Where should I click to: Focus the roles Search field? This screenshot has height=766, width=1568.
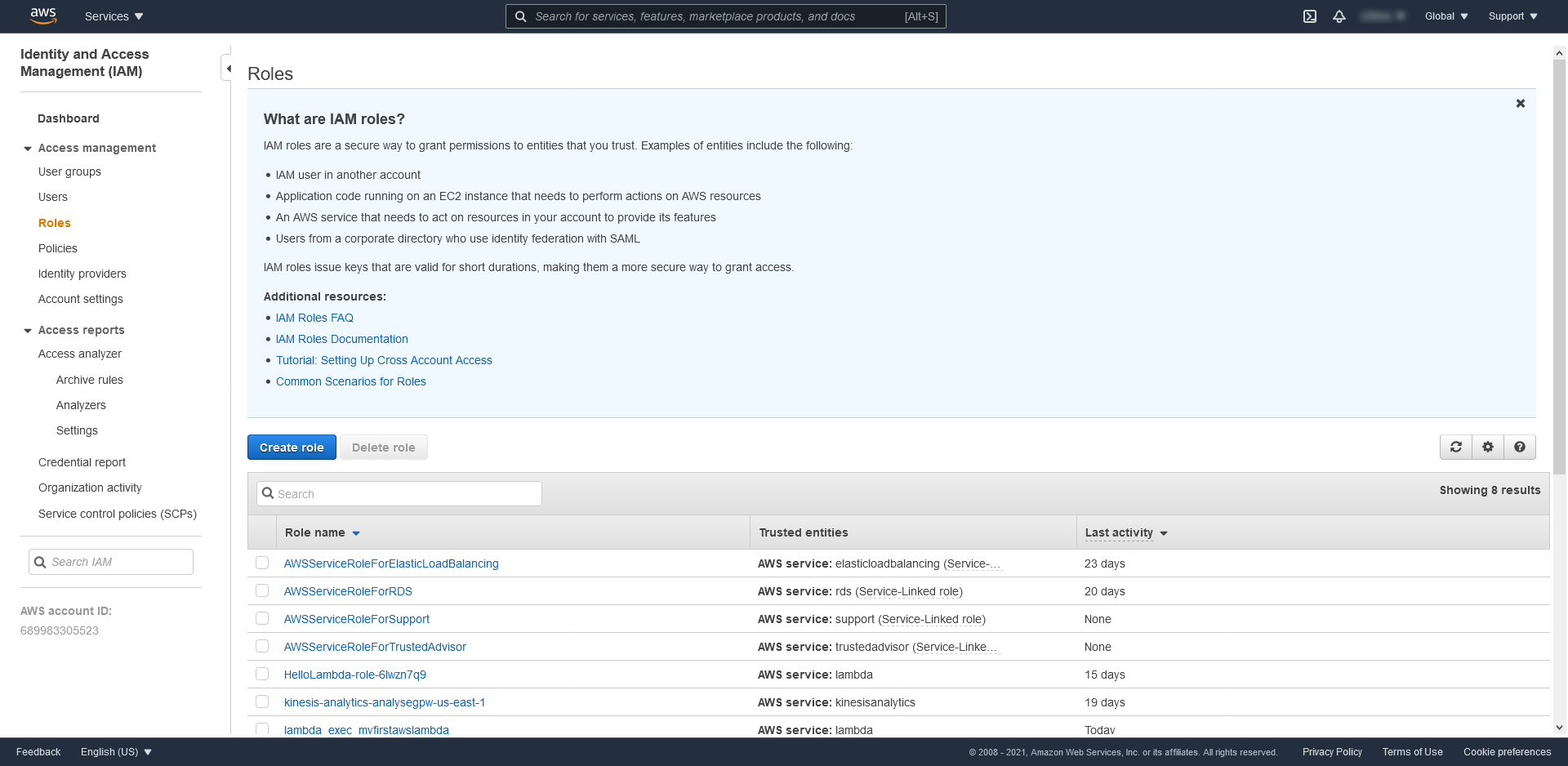coord(399,493)
